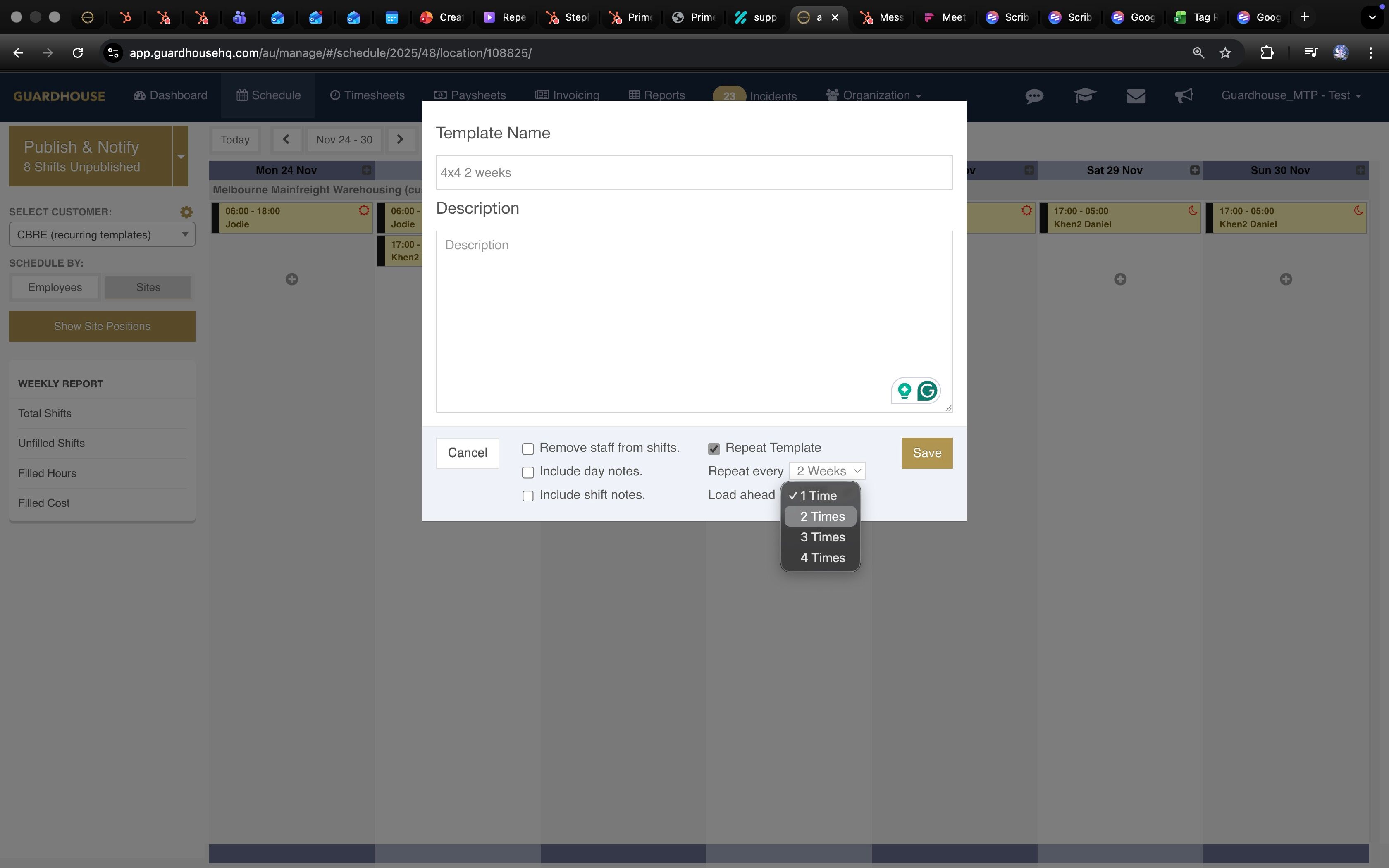This screenshot has height=868, width=1389.
Task: Bookmark page with the star icon
Action: 1225,53
